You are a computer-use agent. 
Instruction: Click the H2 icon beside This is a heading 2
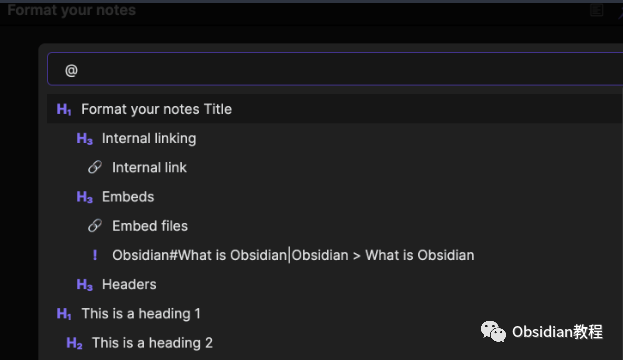point(74,343)
